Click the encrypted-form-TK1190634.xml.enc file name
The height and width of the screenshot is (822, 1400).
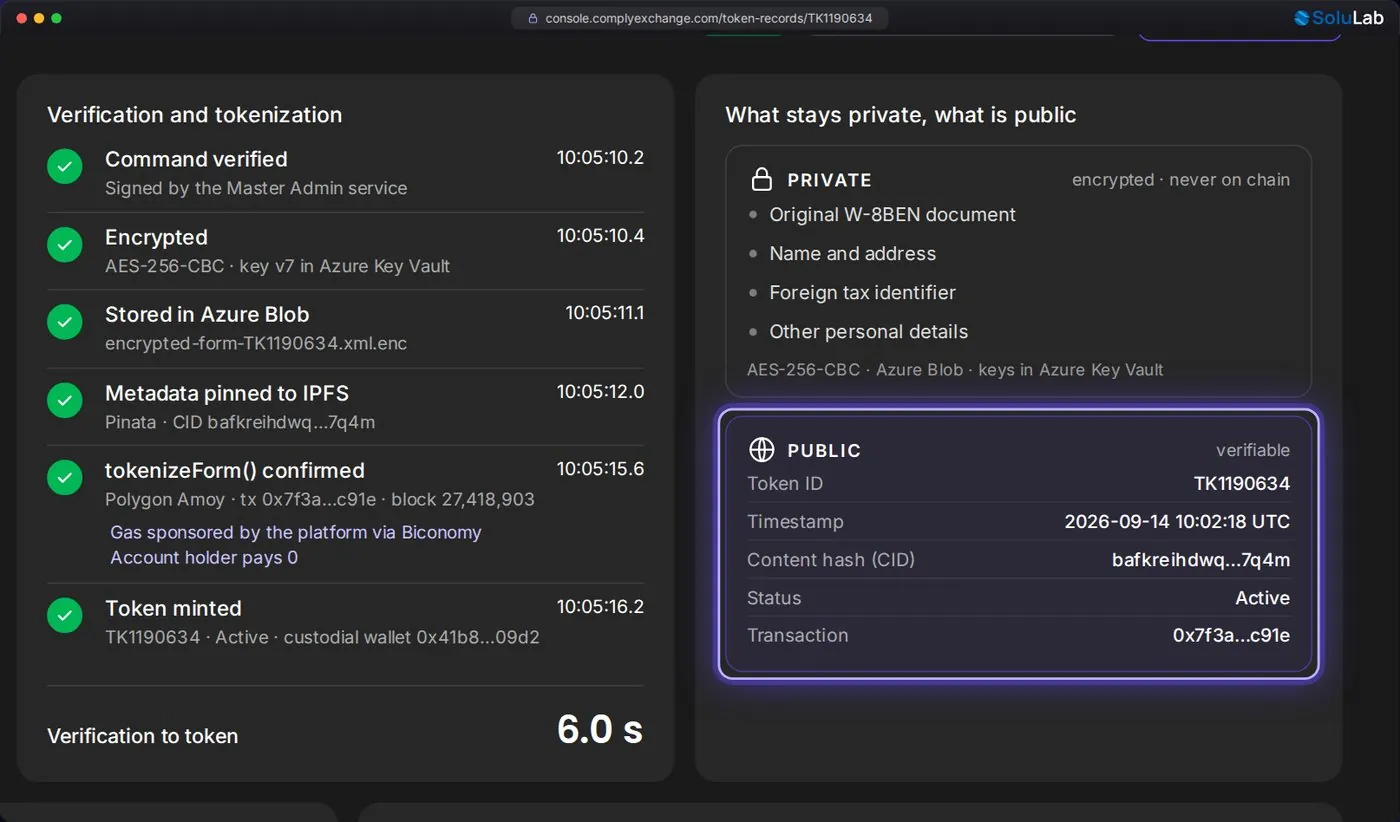(x=256, y=343)
